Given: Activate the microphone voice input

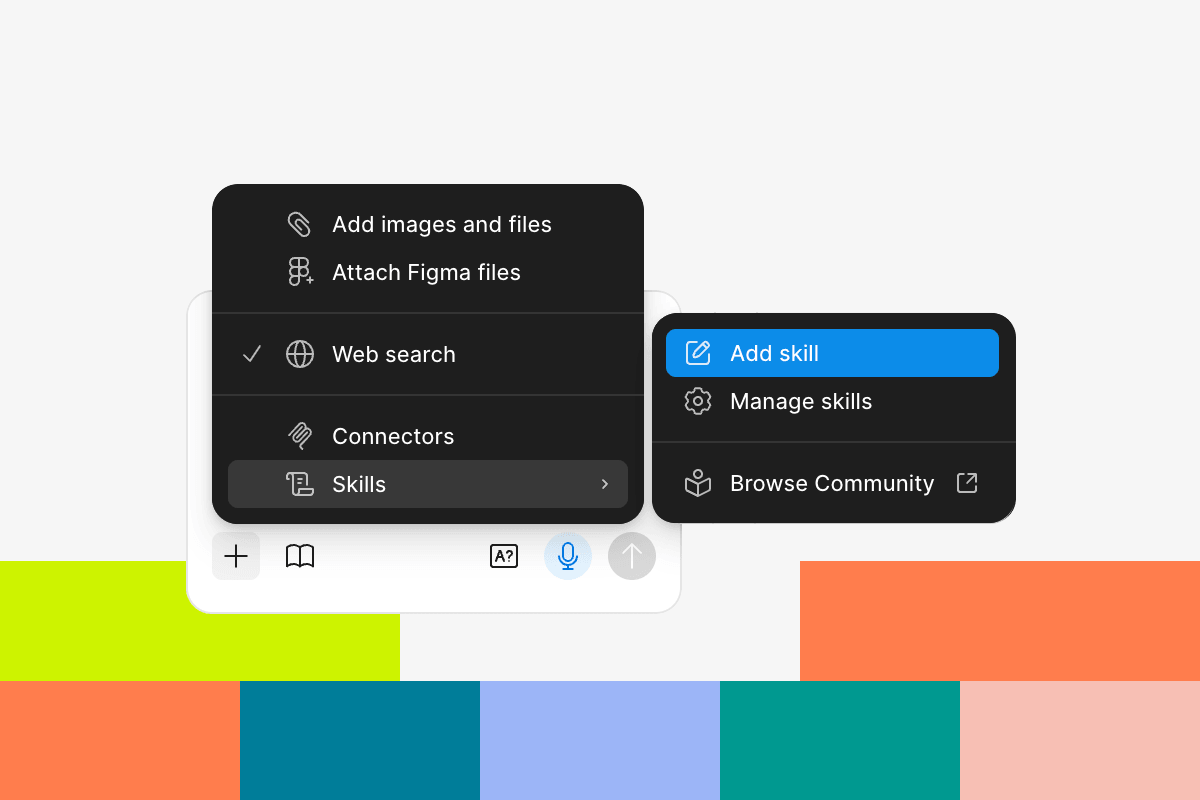Looking at the screenshot, I should pos(568,556).
